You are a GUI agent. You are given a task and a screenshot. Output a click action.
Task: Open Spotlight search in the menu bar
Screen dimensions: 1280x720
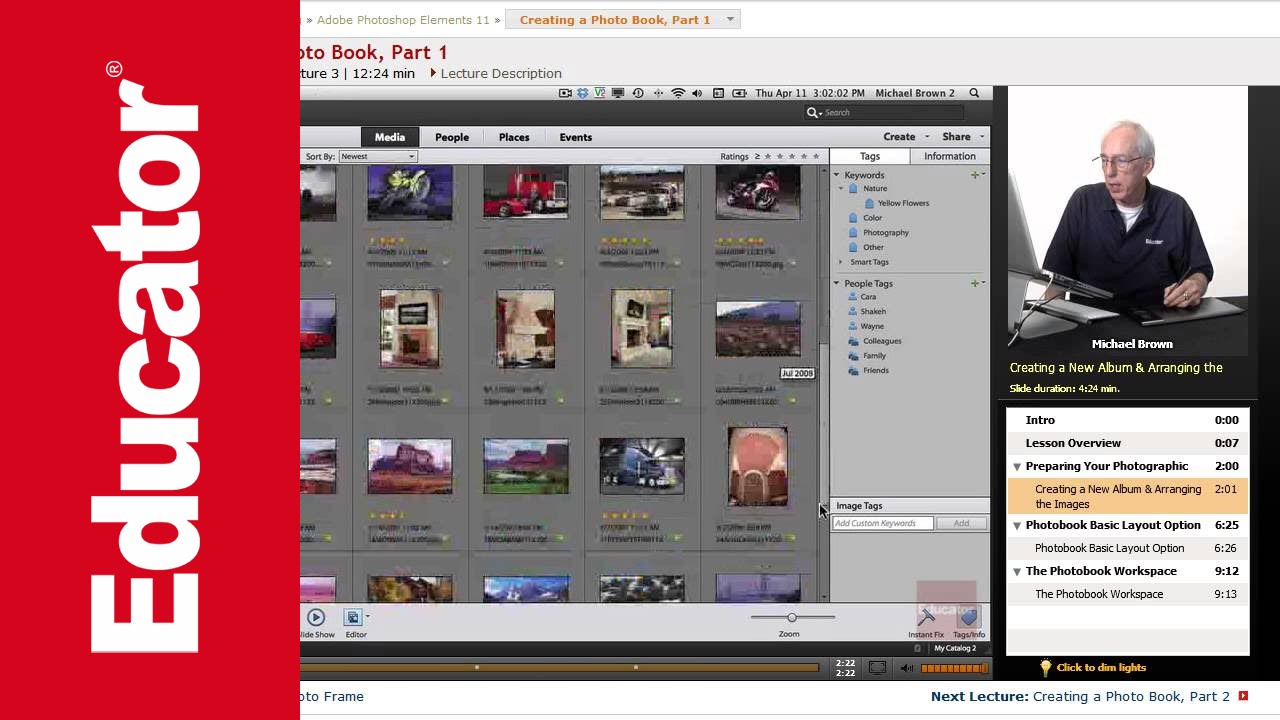pyautogui.click(x=974, y=93)
